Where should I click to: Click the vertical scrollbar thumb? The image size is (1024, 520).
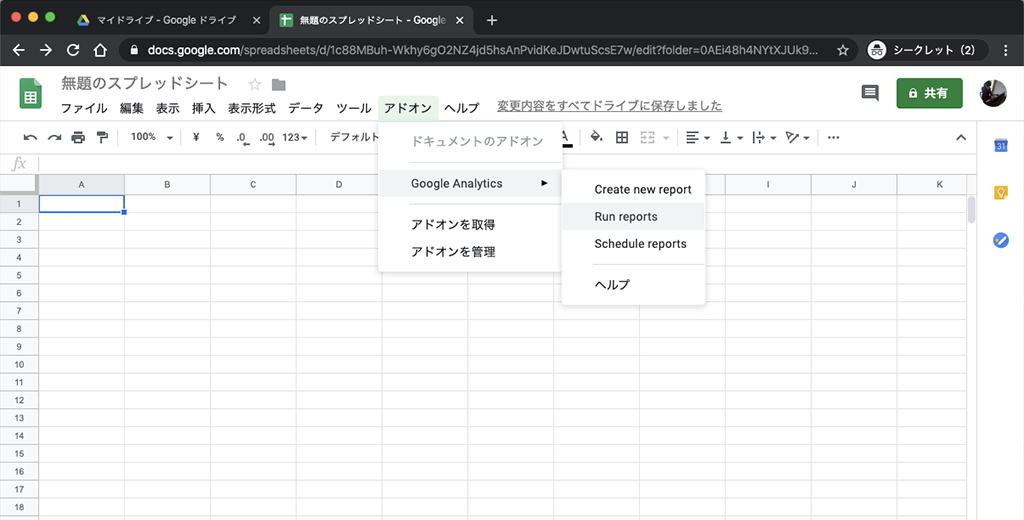tap(971, 209)
